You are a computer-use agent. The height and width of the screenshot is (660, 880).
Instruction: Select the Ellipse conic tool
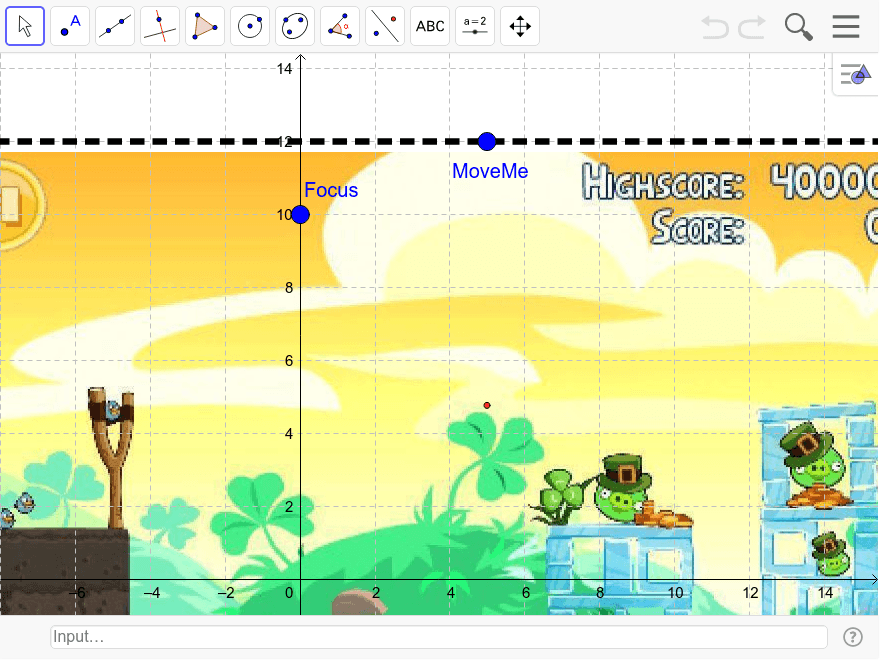click(x=295, y=26)
